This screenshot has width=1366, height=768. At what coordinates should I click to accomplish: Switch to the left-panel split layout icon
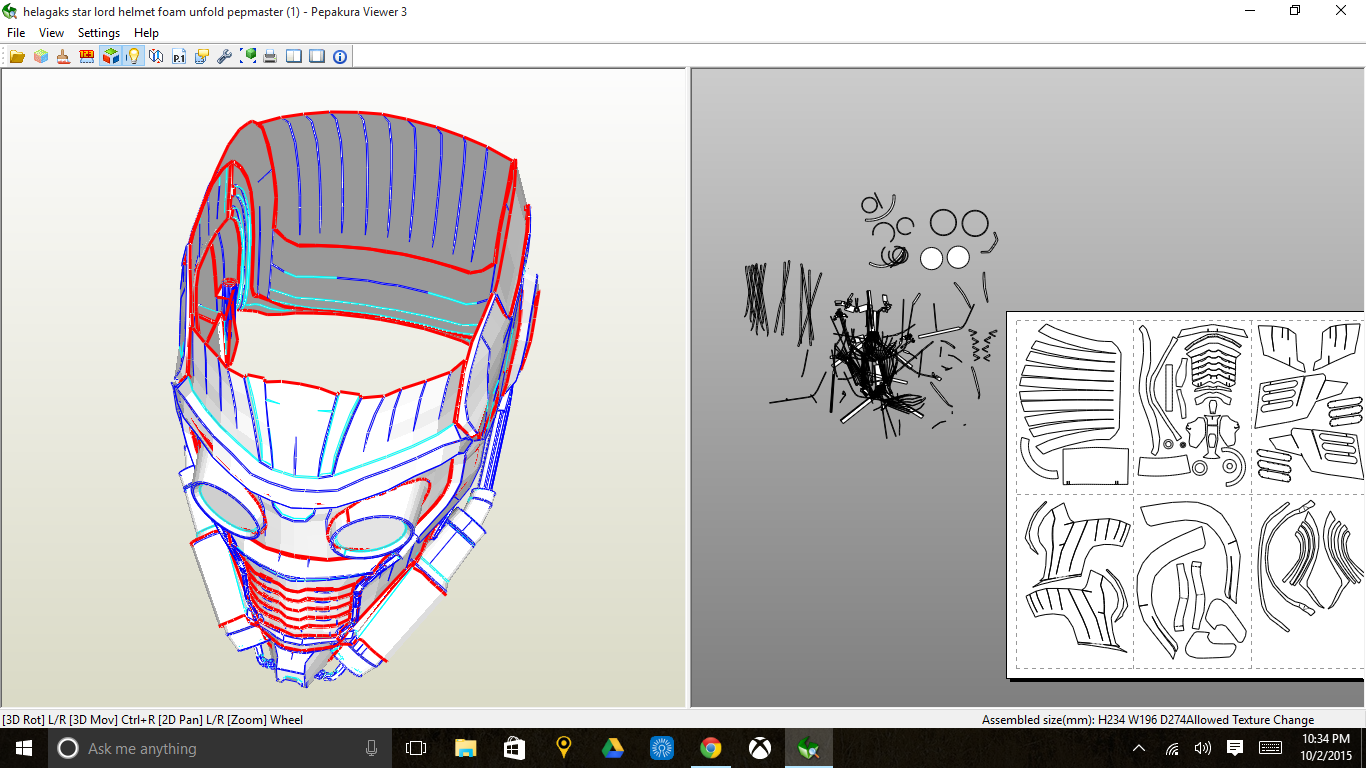click(294, 57)
